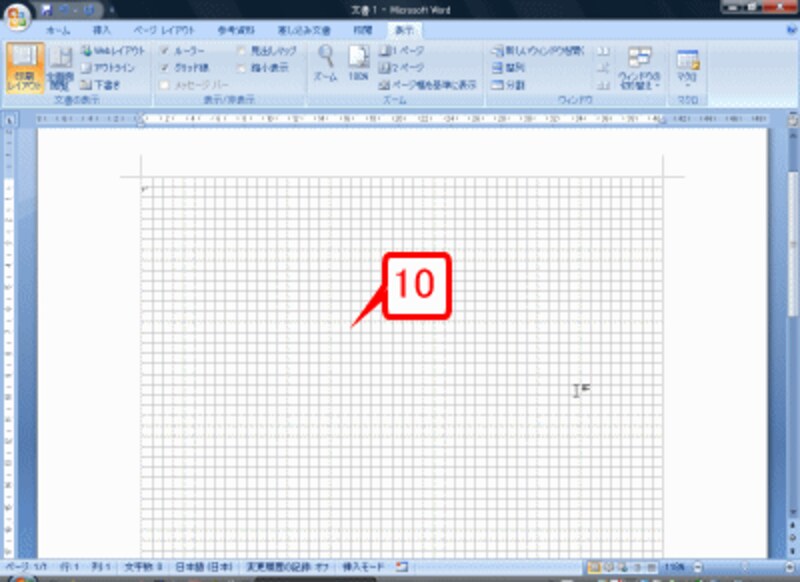Undo from Quick Access Toolbar

coord(65,10)
